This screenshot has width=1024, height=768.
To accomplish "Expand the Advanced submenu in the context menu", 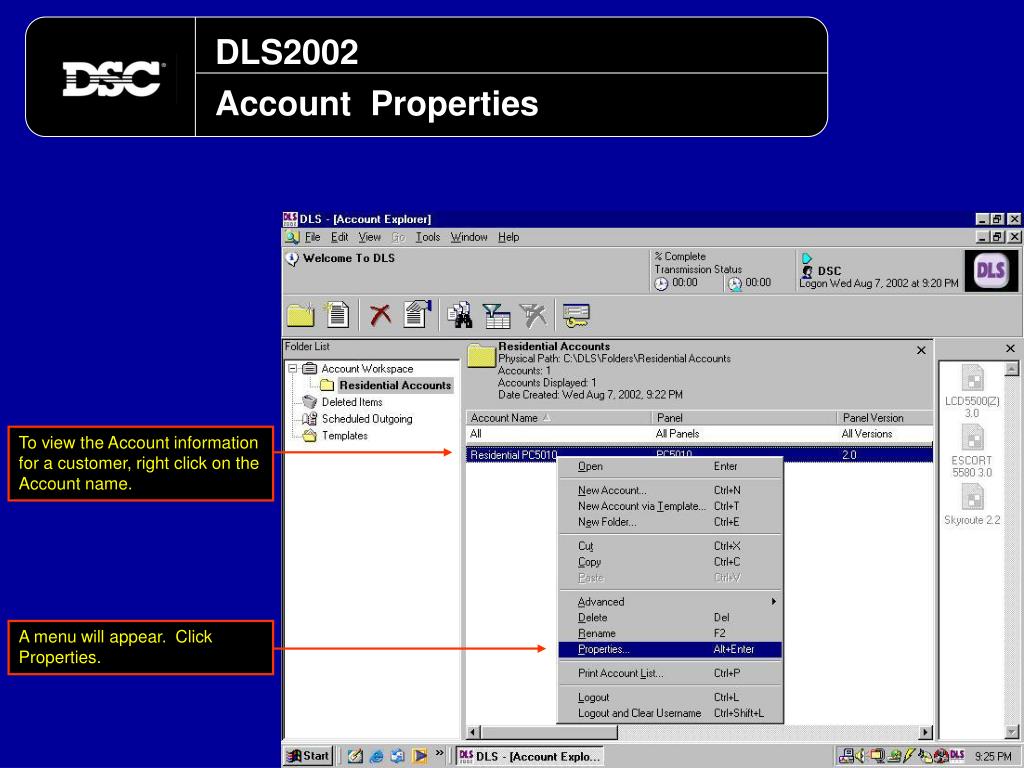I will [x=671, y=601].
